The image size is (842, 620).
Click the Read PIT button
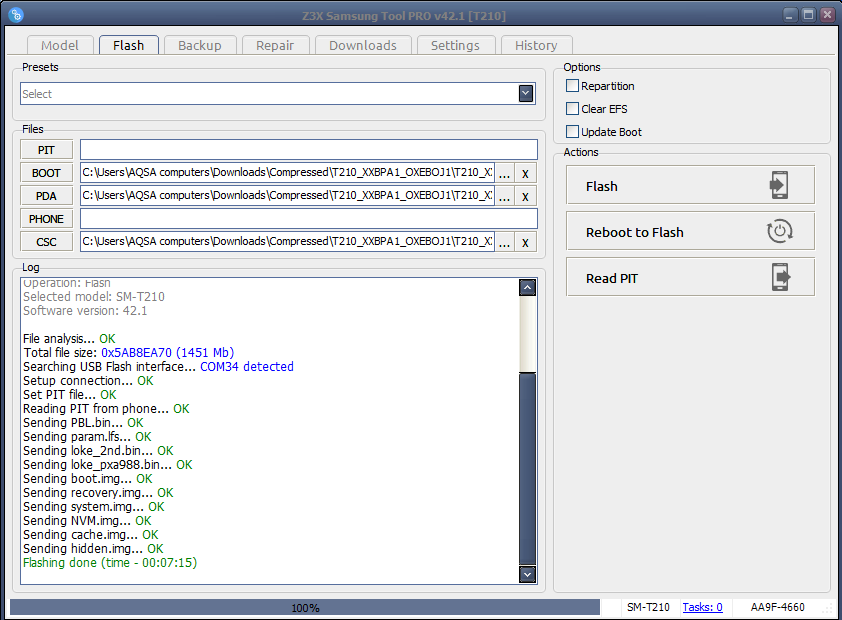point(690,278)
